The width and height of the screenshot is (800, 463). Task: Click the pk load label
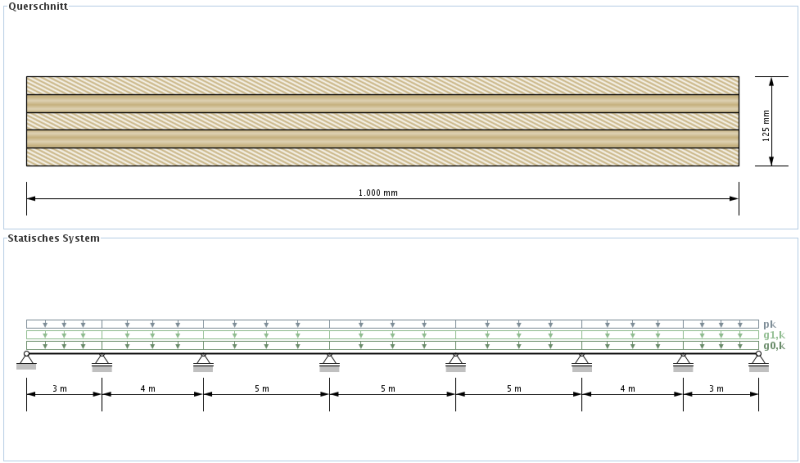tap(768, 324)
